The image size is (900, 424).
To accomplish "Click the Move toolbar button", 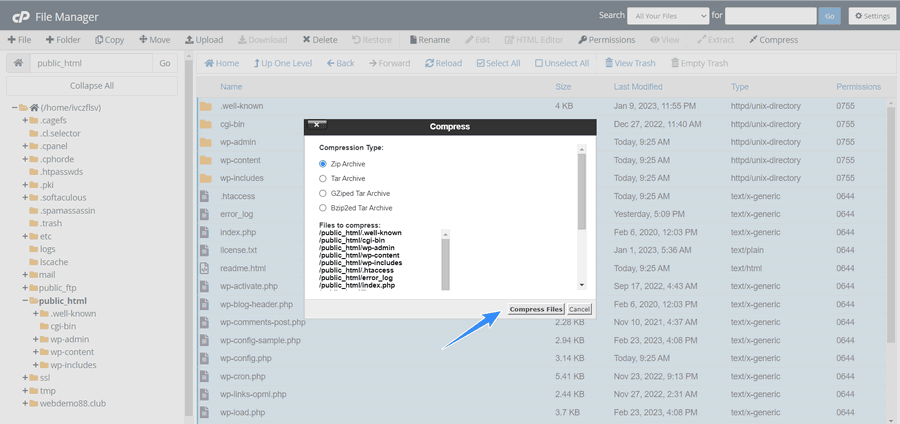I will point(154,40).
